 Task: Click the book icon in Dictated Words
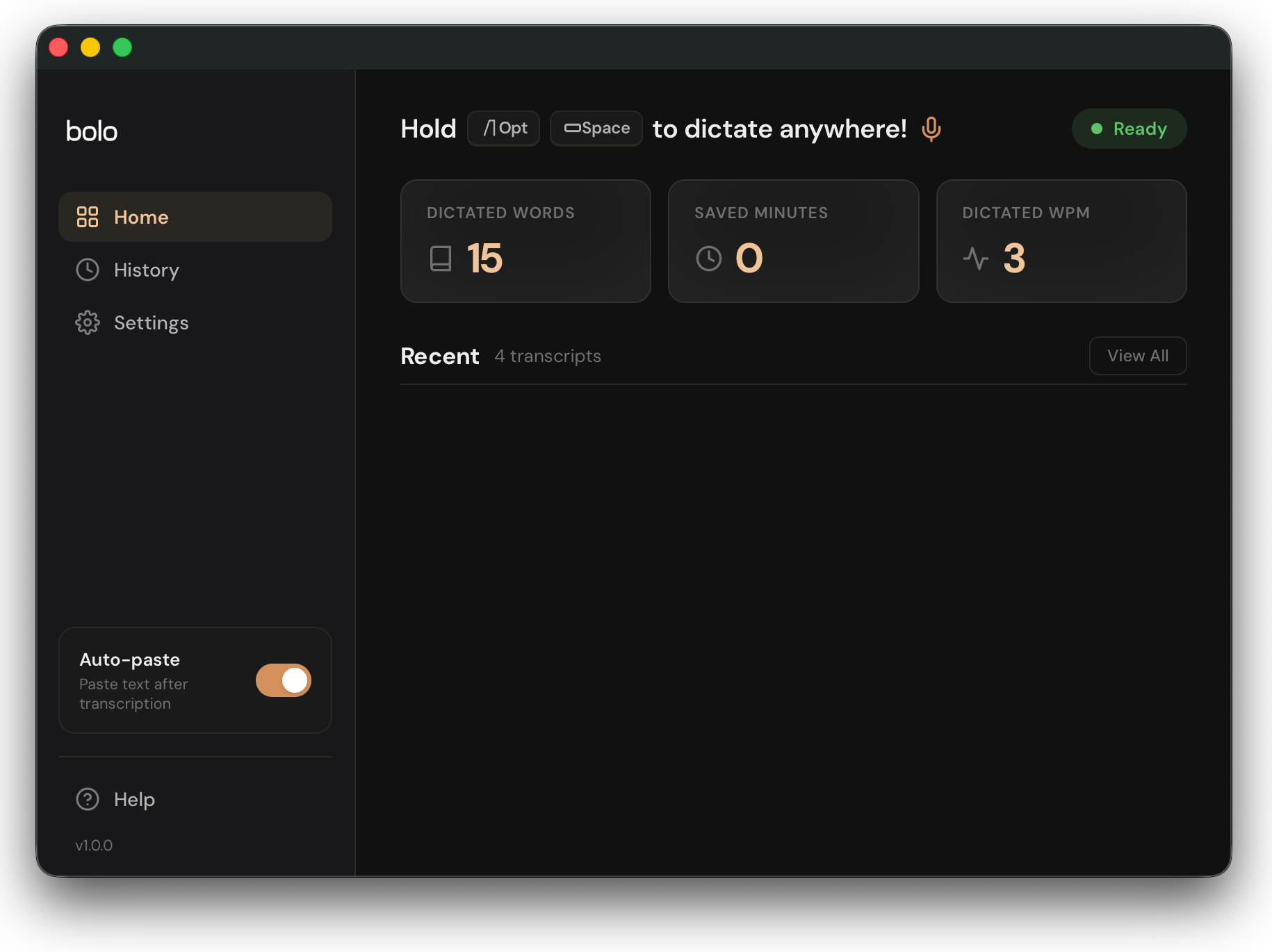click(x=441, y=258)
